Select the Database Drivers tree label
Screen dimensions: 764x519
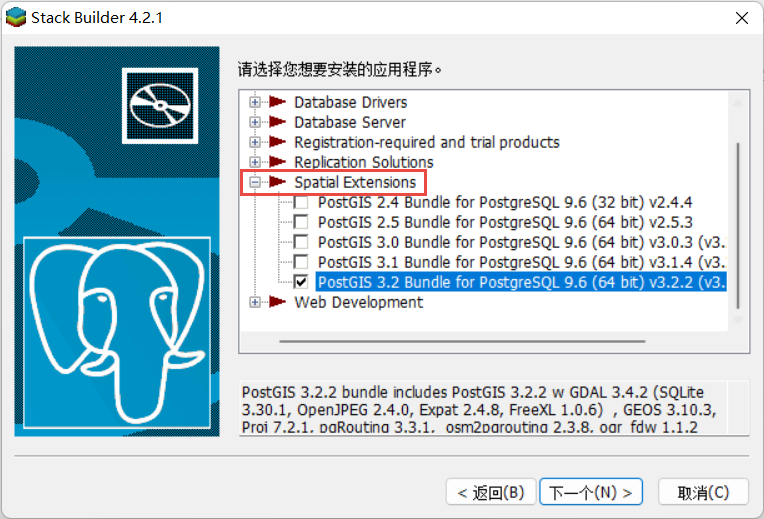[350, 102]
